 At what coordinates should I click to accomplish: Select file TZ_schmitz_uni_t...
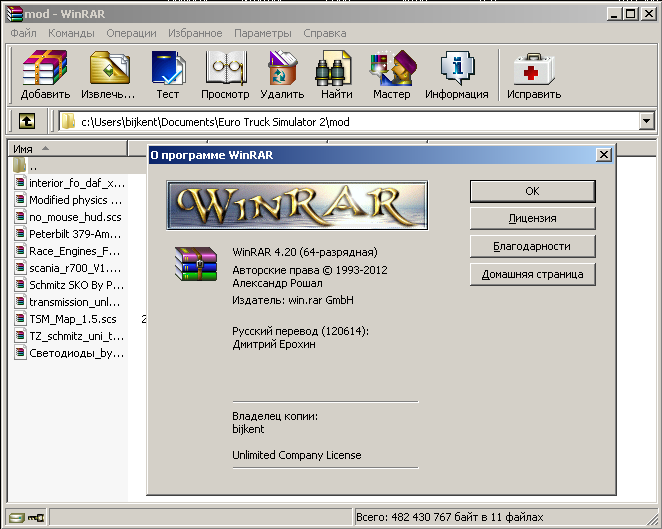[x=69, y=336]
